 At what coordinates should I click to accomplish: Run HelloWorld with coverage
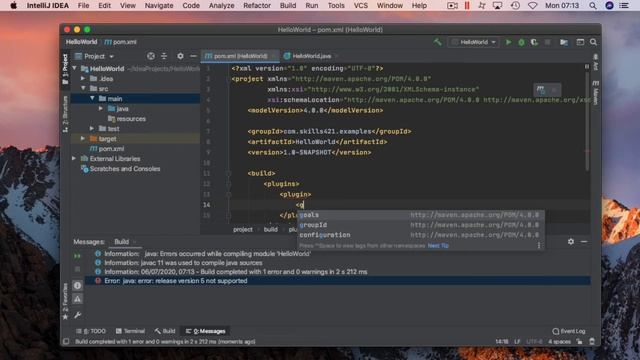534,42
